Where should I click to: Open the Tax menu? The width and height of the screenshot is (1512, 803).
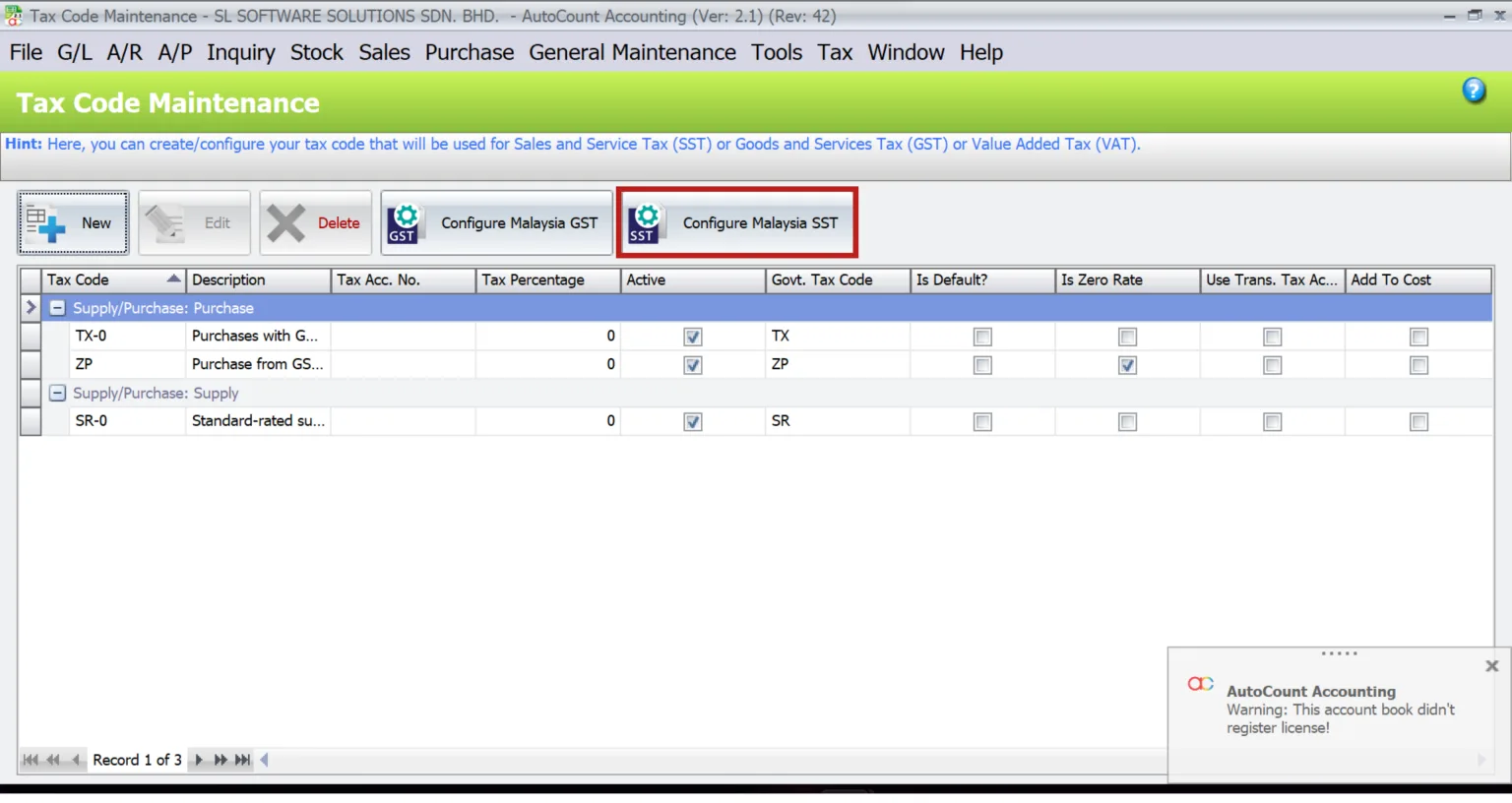(x=835, y=52)
